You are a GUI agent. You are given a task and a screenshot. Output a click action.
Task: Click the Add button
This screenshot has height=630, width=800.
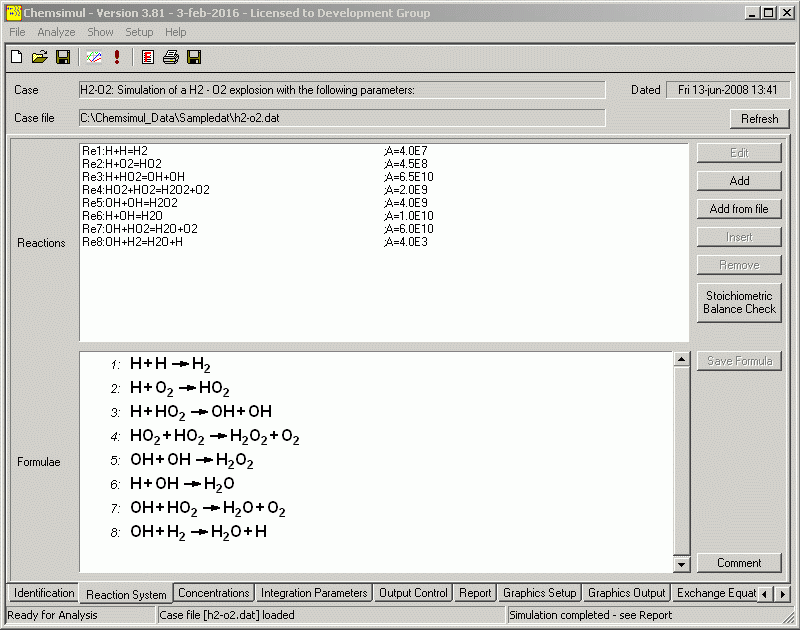pyautogui.click(x=739, y=181)
